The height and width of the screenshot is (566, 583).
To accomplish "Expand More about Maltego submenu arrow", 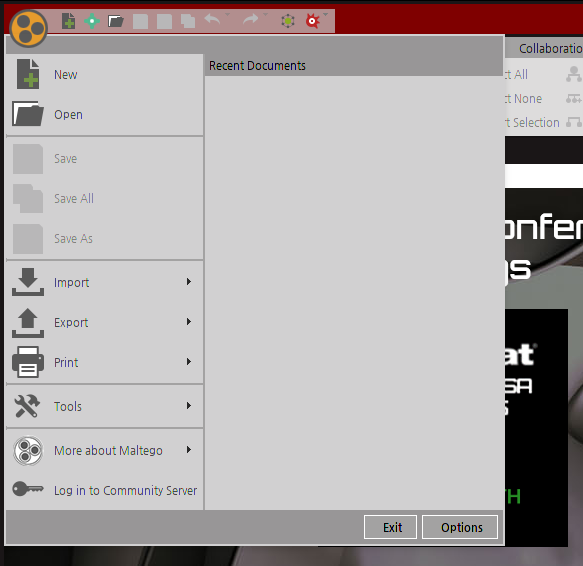I will (189, 450).
